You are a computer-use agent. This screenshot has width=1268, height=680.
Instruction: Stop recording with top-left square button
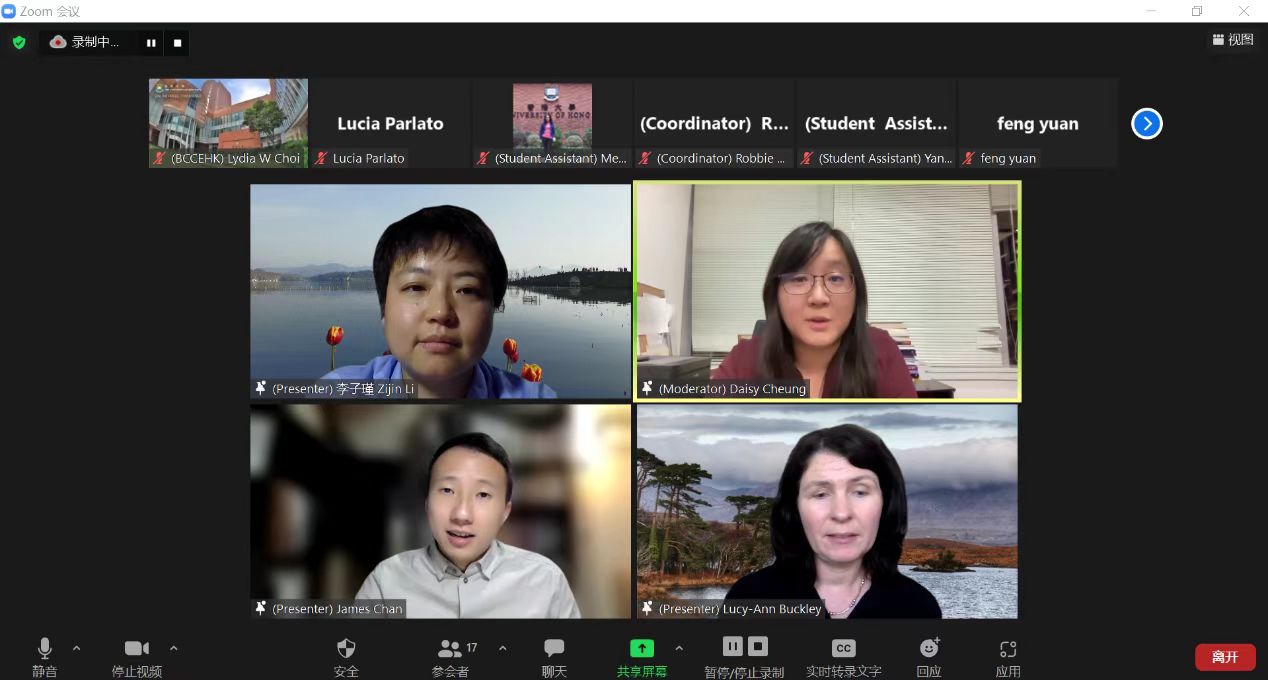click(x=177, y=43)
